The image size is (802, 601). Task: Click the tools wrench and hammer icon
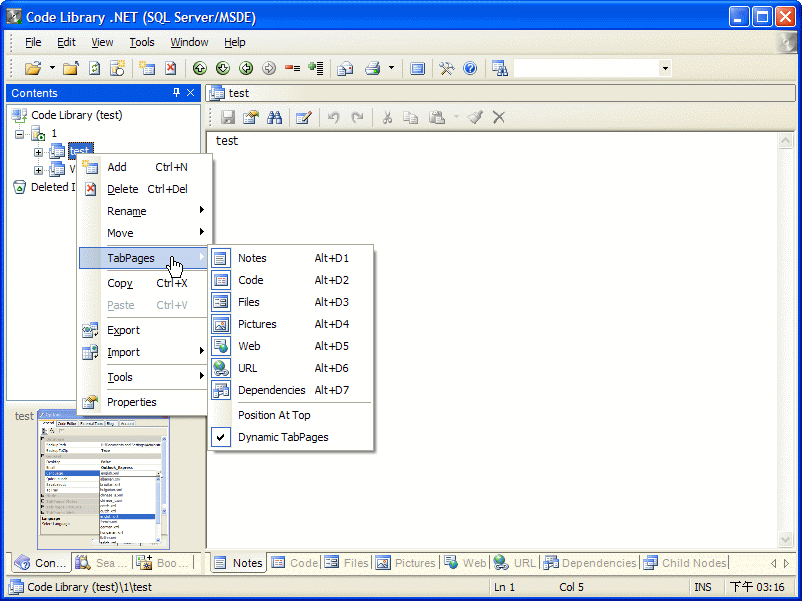447,68
